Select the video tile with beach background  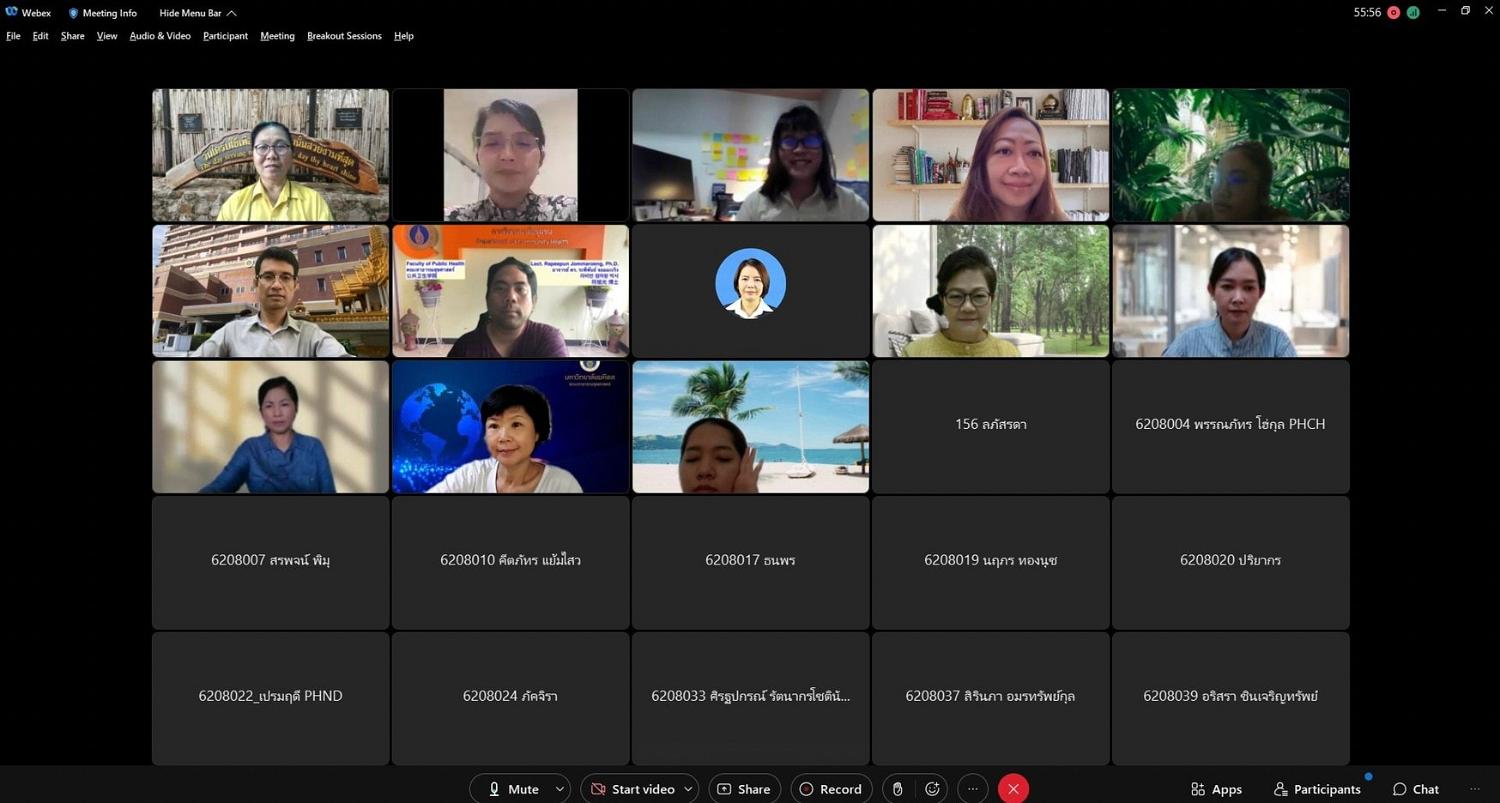(x=751, y=427)
